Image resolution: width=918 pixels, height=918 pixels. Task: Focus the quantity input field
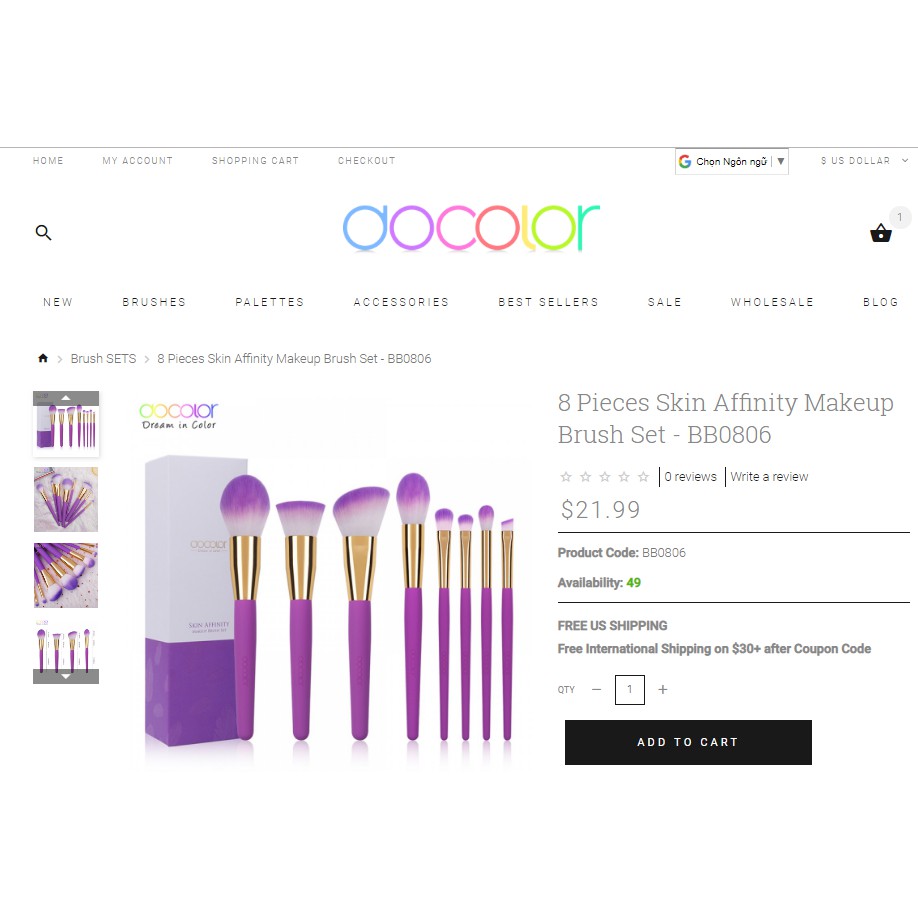pyautogui.click(x=630, y=690)
